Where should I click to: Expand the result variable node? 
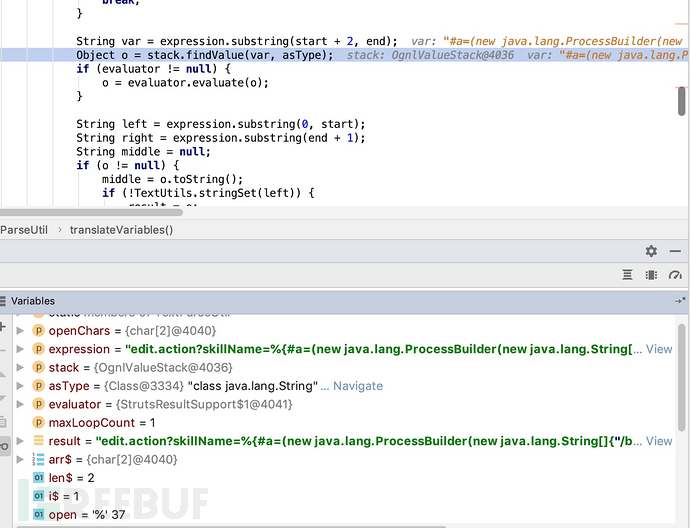[20, 441]
